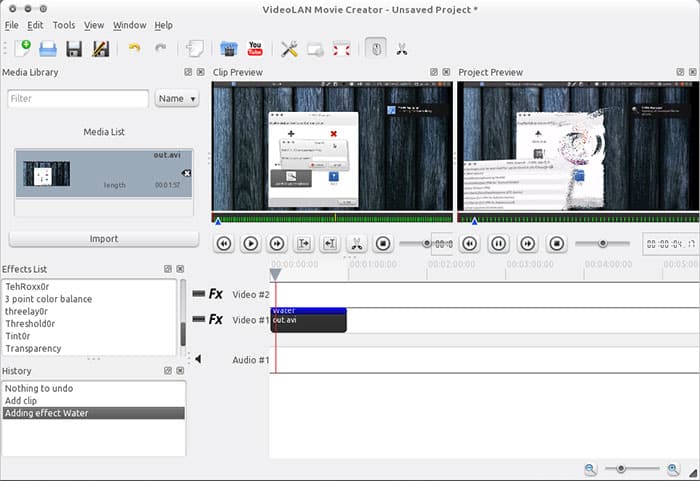This screenshot has height=481, width=700.
Task: Select the scissors cut tool in toolbar
Action: (402, 49)
